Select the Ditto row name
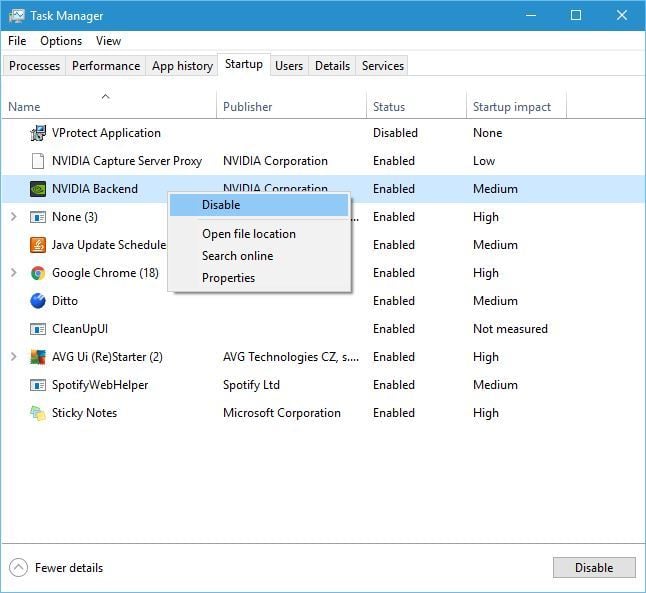The image size is (646, 593). pos(65,301)
